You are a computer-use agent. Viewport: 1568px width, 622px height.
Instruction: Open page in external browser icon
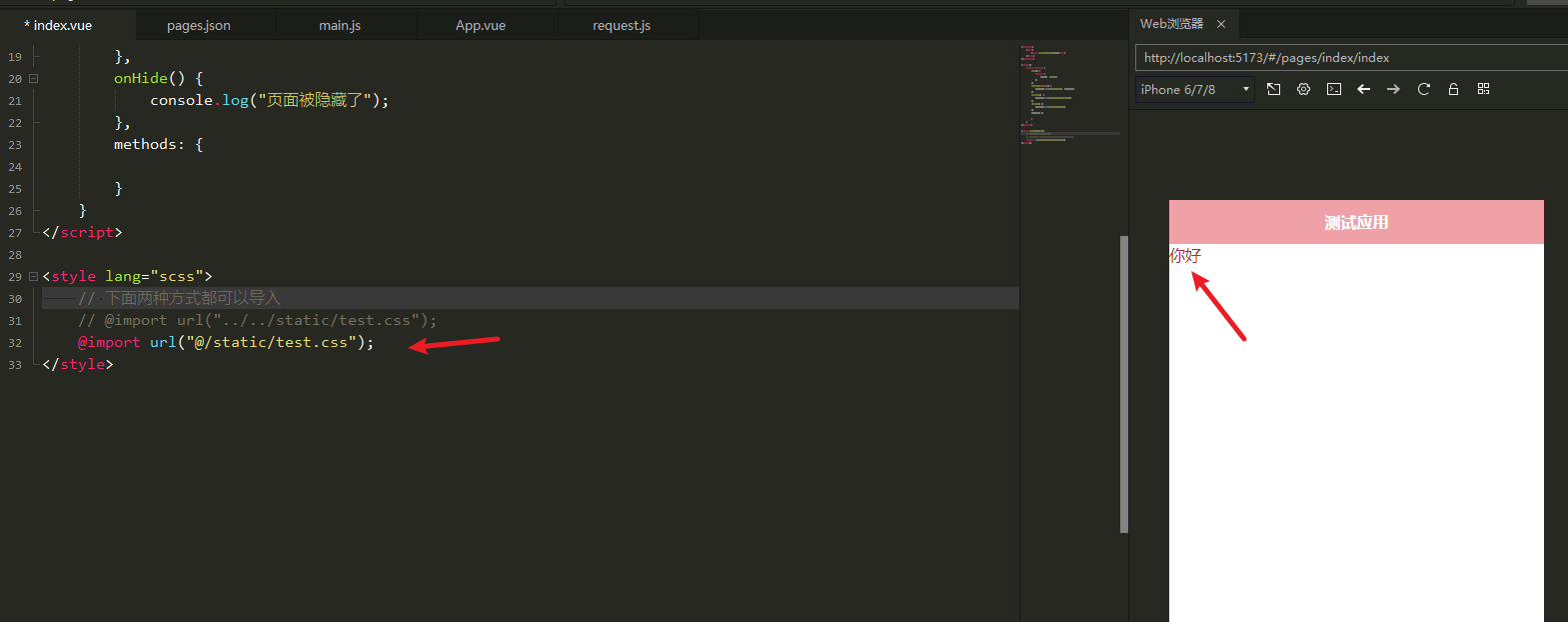pos(1273,89)
